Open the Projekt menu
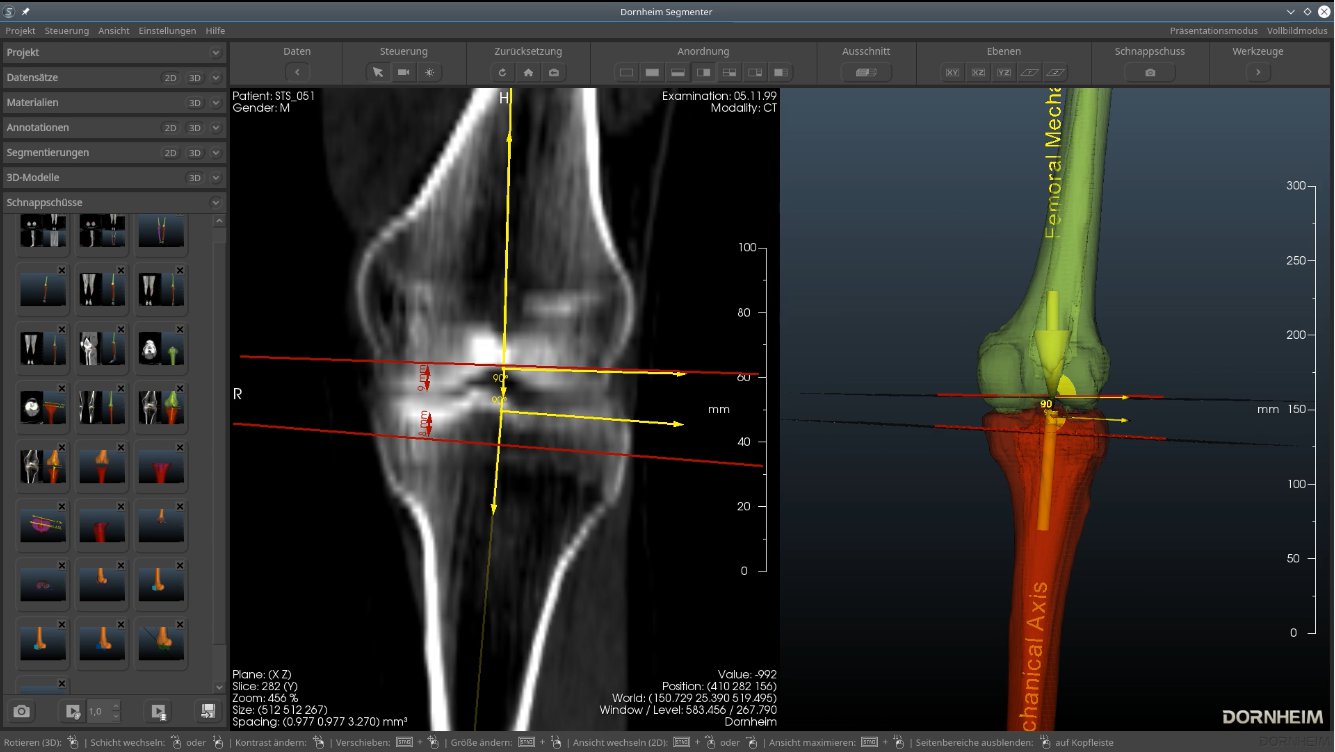This screenshot has height=752, width=1335. pyautogui.click(x=21, y=31)
